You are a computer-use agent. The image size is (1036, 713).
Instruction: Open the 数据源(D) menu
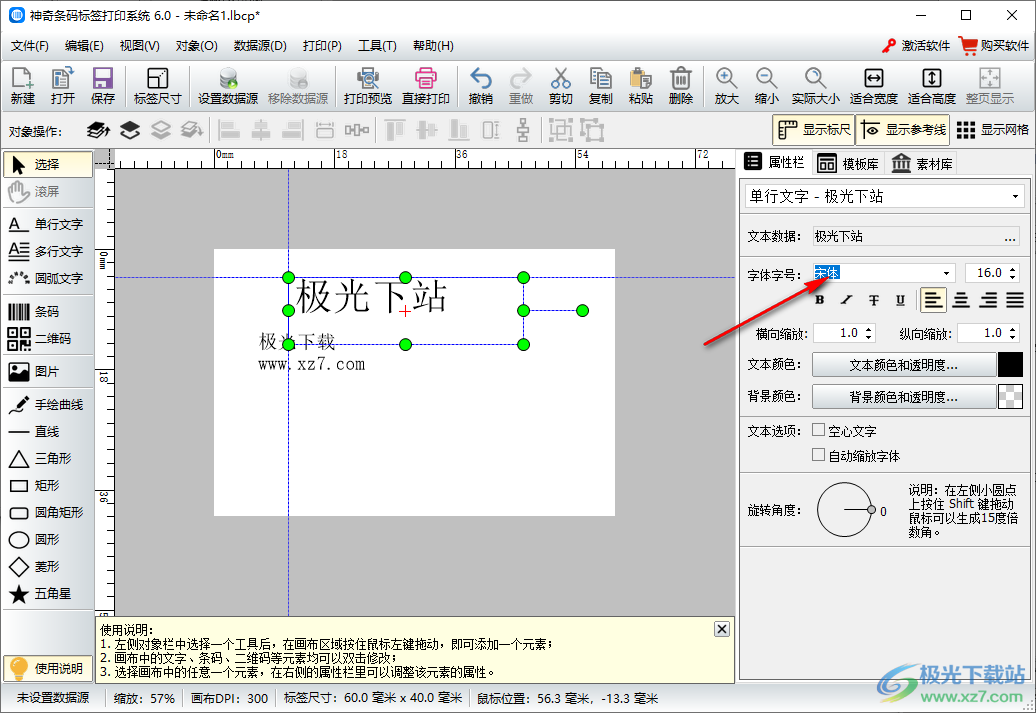260,46
